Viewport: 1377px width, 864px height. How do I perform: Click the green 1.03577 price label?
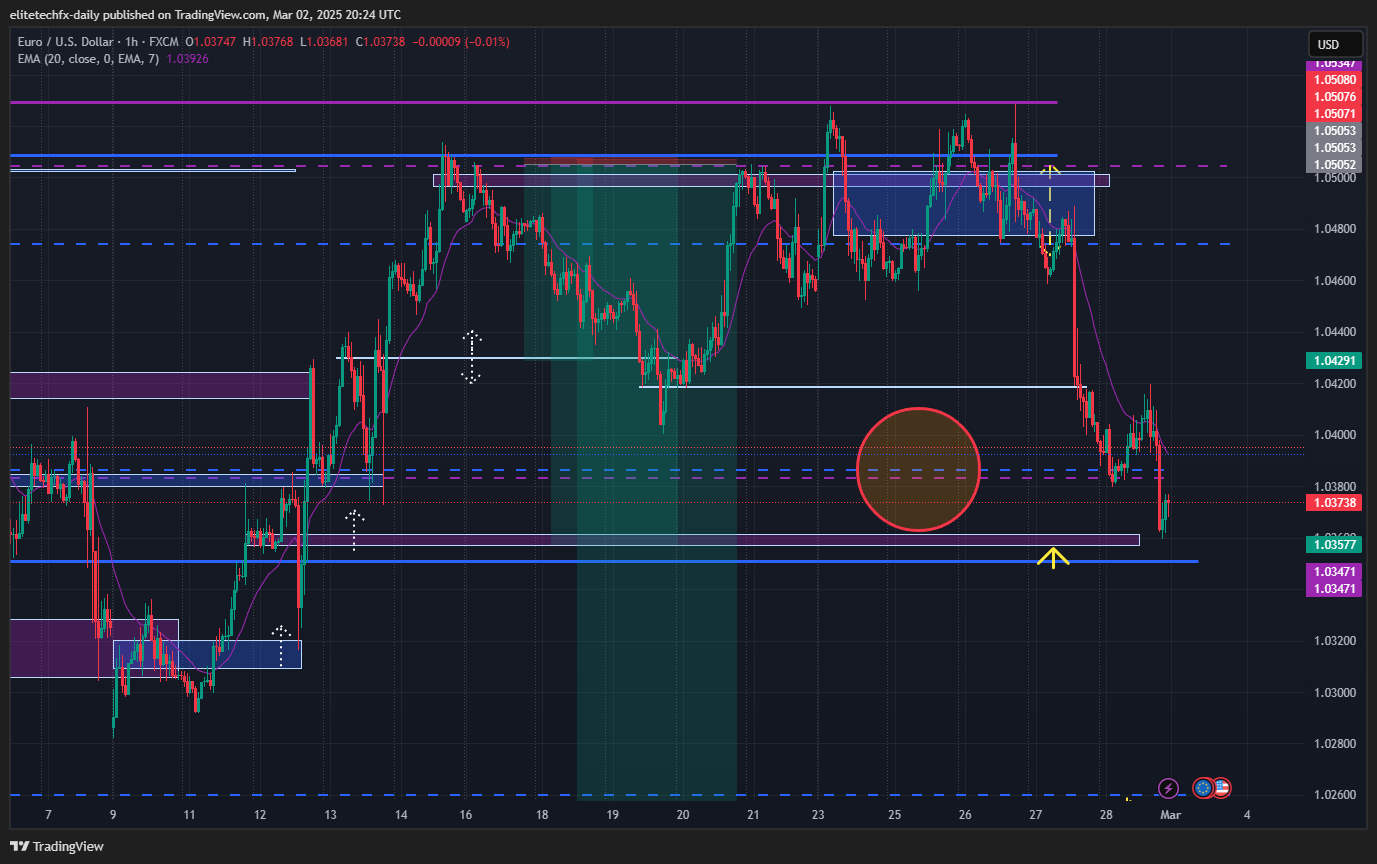1334,544
